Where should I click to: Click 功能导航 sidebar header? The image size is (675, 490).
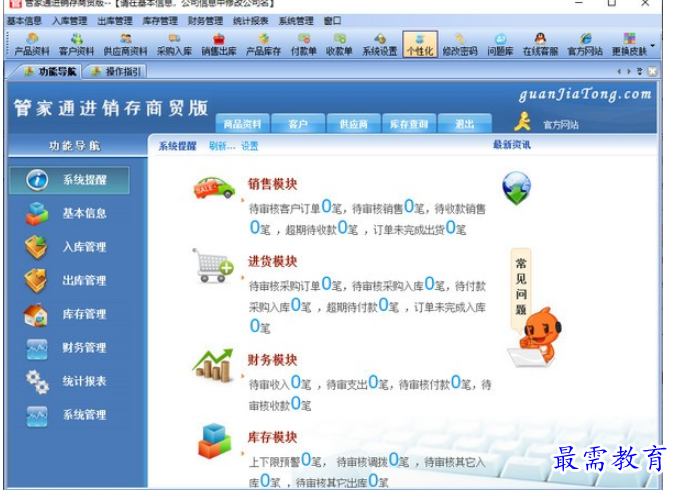(x=74, y=146)
